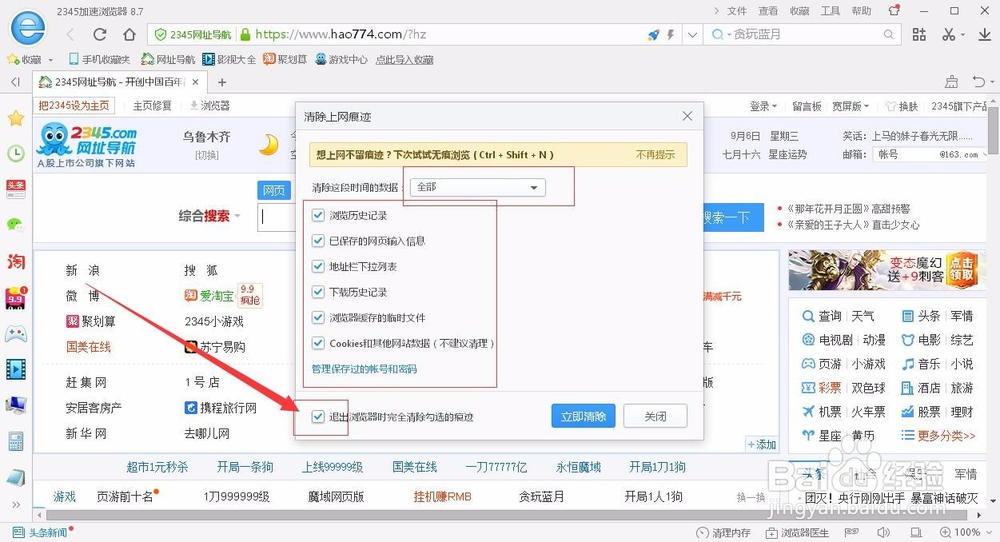Open the downloads icon in toolbar

pyautogui.click(x=985, y=34)
